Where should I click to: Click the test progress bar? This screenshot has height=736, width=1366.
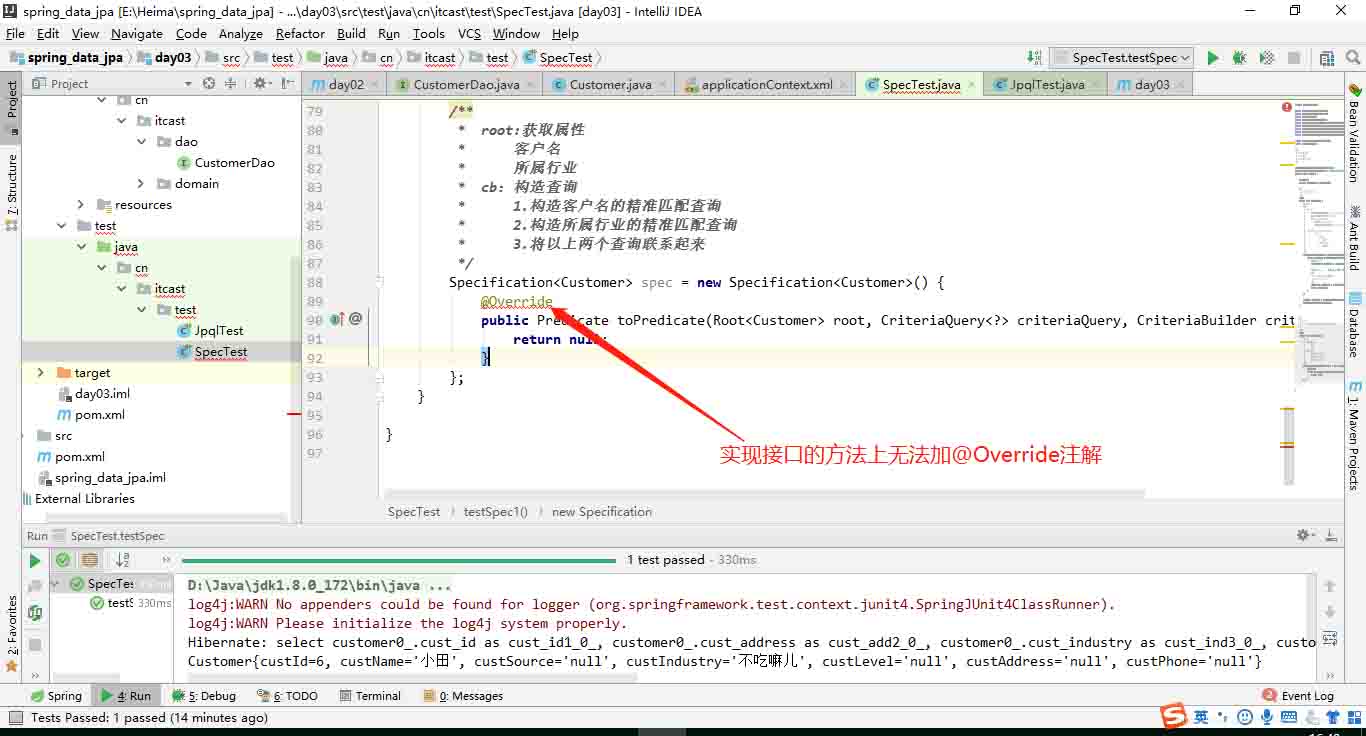coord(399,561)
